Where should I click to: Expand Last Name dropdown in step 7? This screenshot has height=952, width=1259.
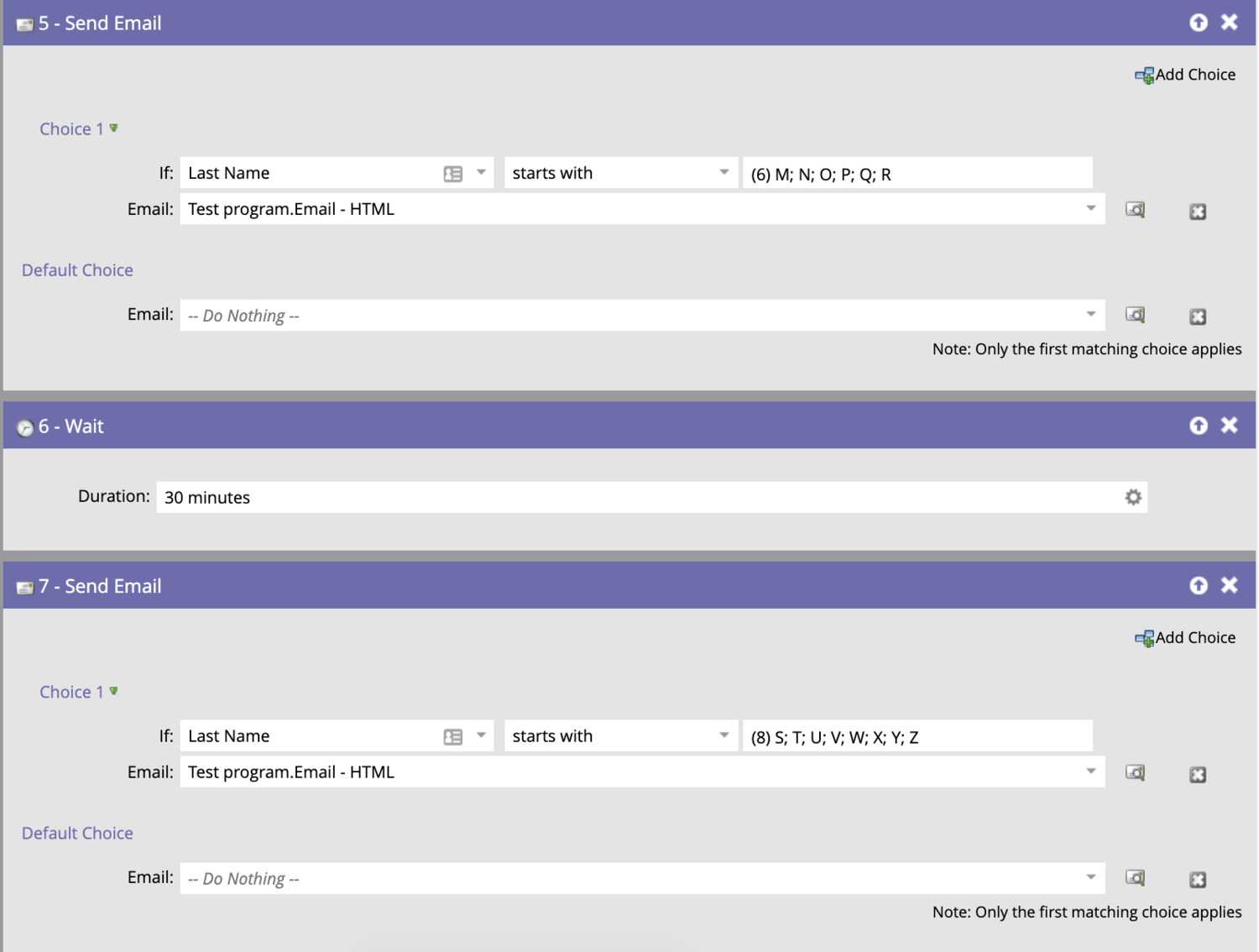pos(481,735)
